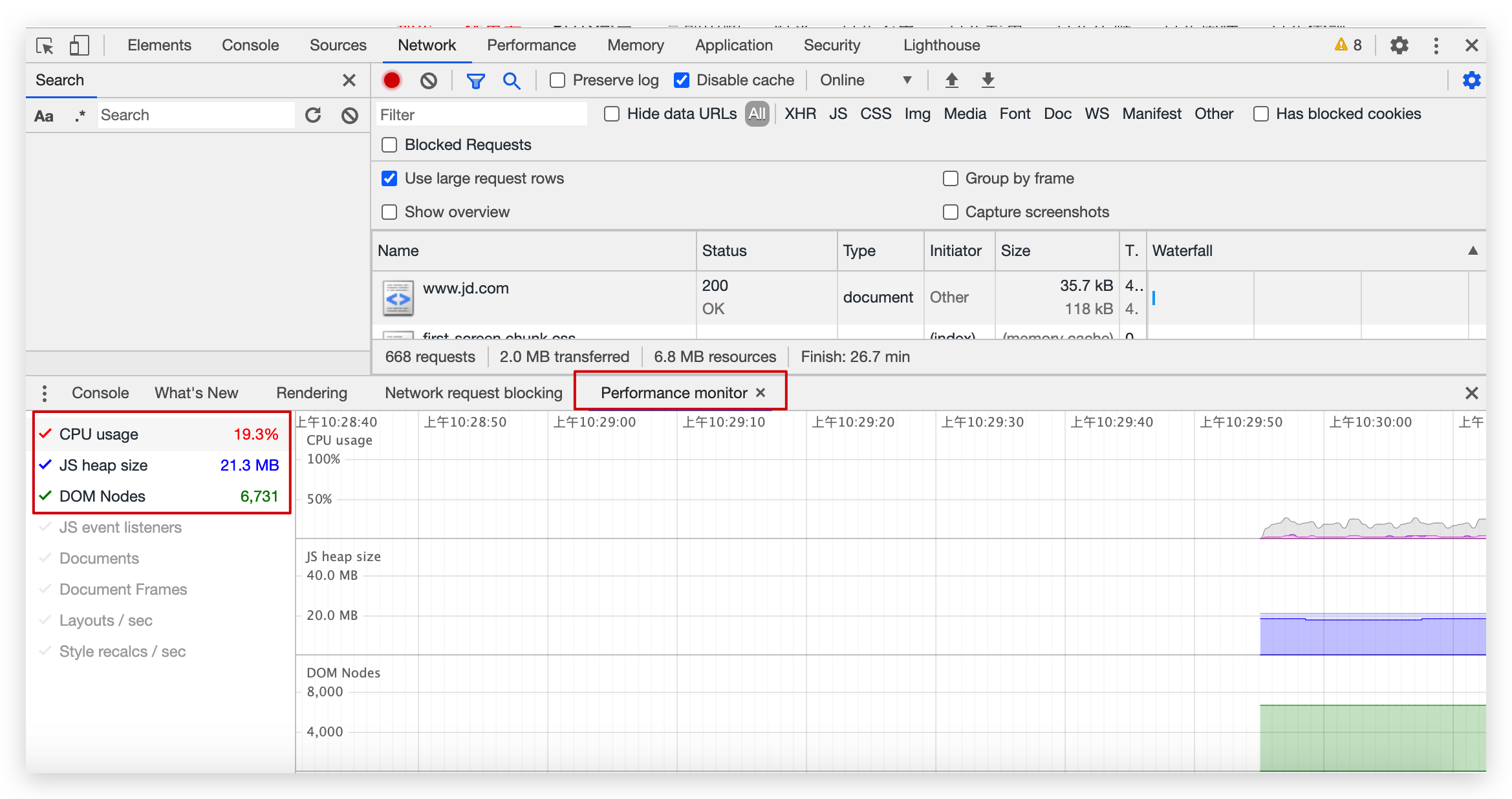Open Network request blocking drawer tab
Image resolution: width=1512 pixels, height=799 pixels.
coord(473,393)
